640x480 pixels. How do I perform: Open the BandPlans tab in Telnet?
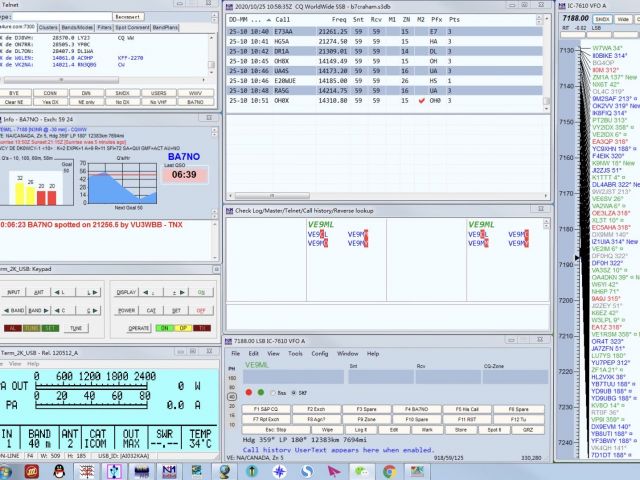(165, 27)
